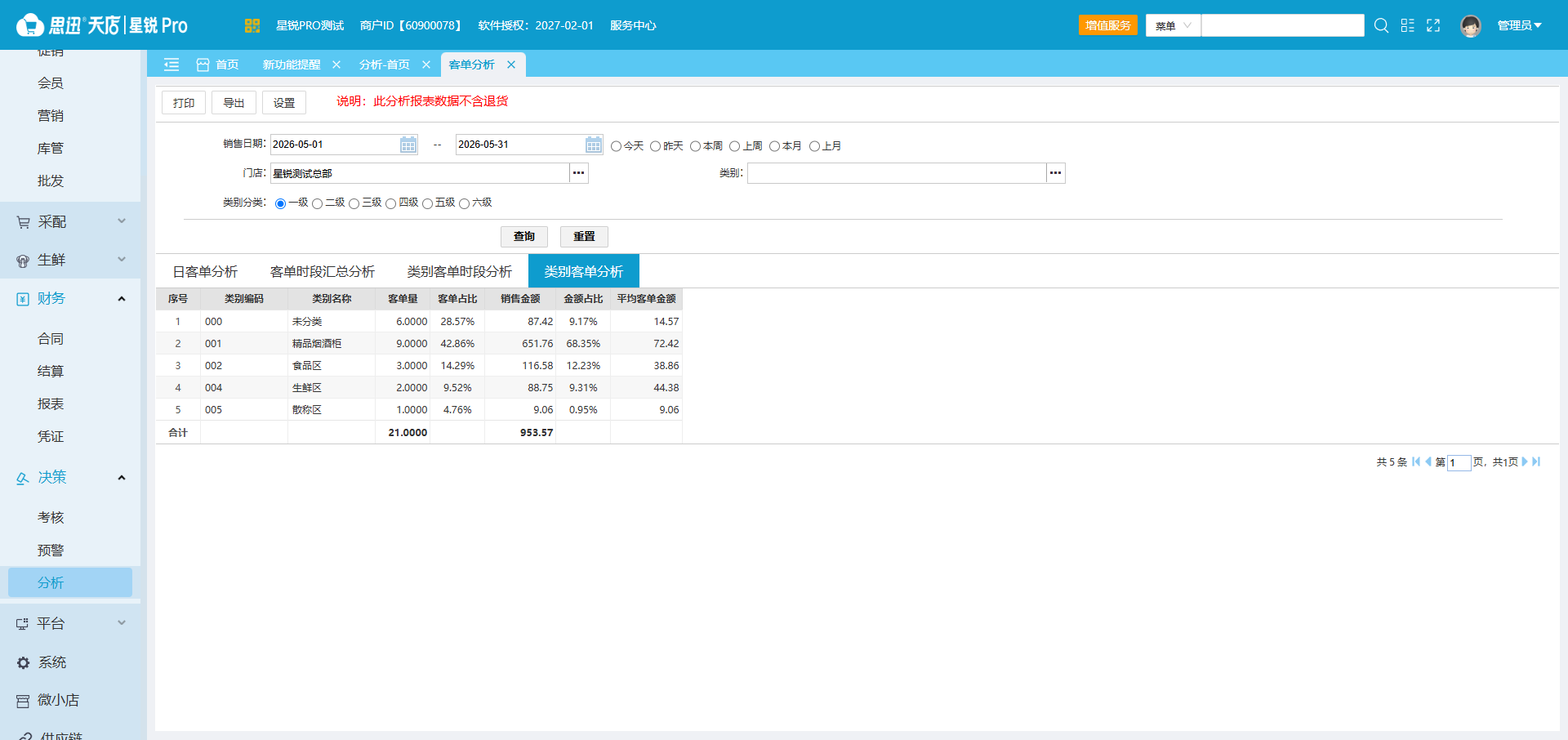Collapse the sidebar with the menu fold icon
This screenshot has height=740, width=1568.
pos(171,65)
